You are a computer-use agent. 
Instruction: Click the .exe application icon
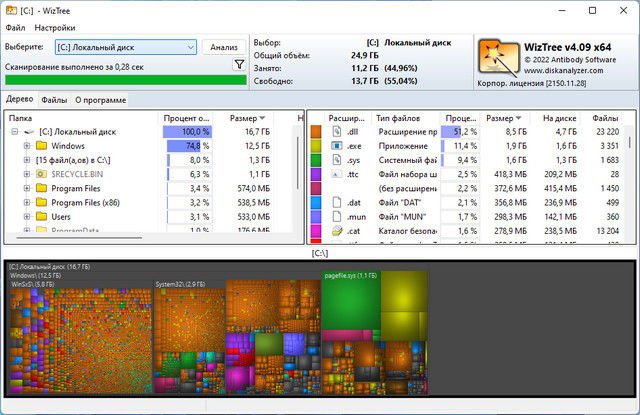[338, 146]
